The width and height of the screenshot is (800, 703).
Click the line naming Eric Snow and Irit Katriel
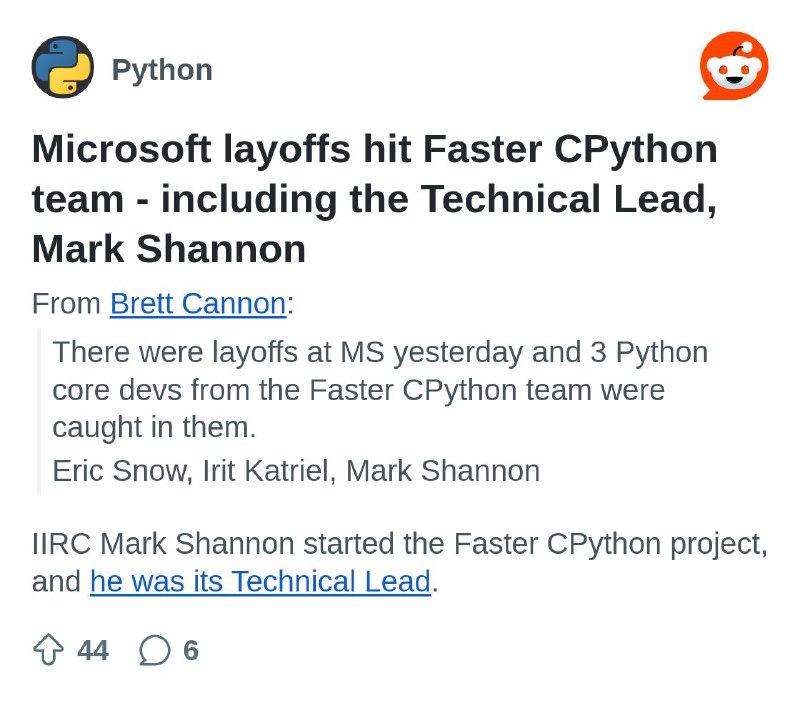click(295, 470)
